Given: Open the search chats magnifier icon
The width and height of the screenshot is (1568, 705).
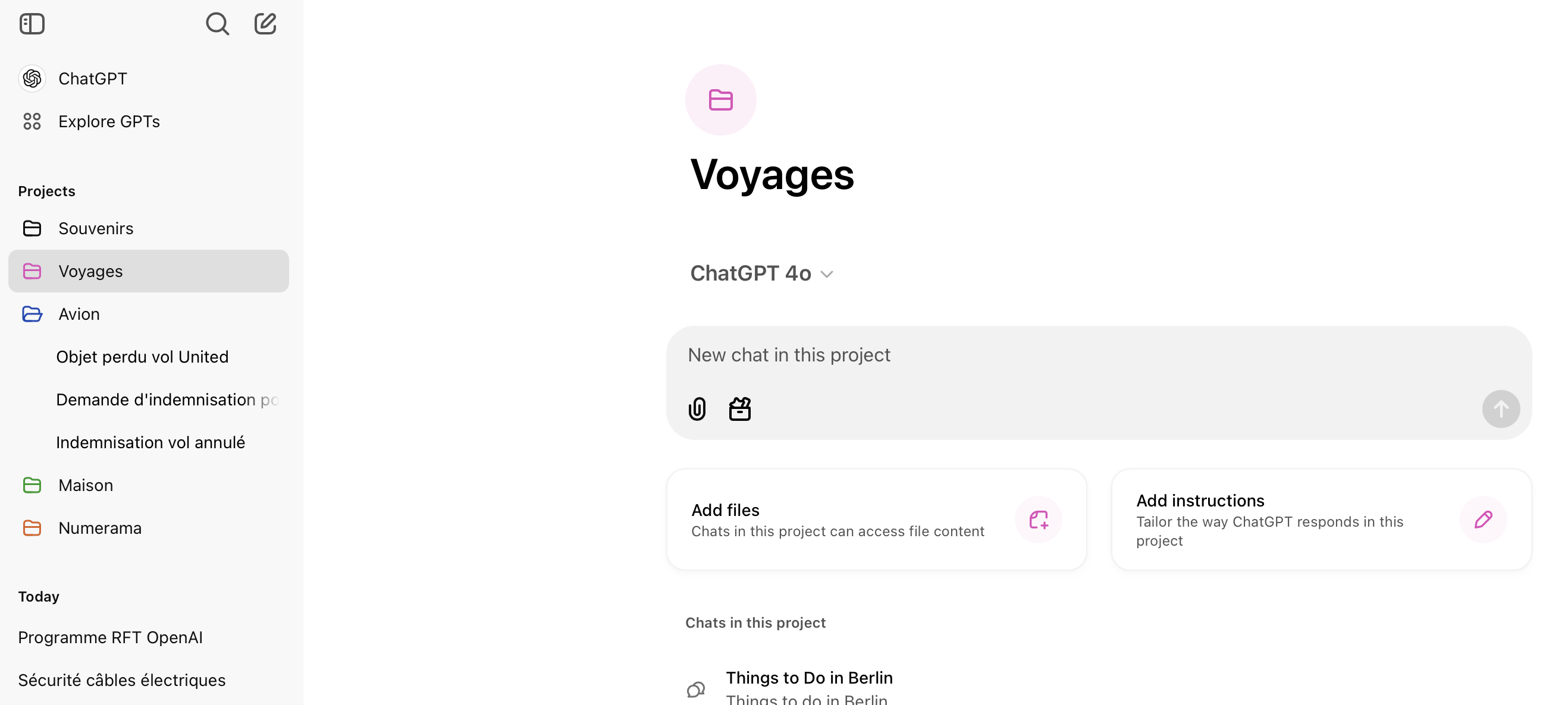Looking at the screenshot, I should pos(217,24).
